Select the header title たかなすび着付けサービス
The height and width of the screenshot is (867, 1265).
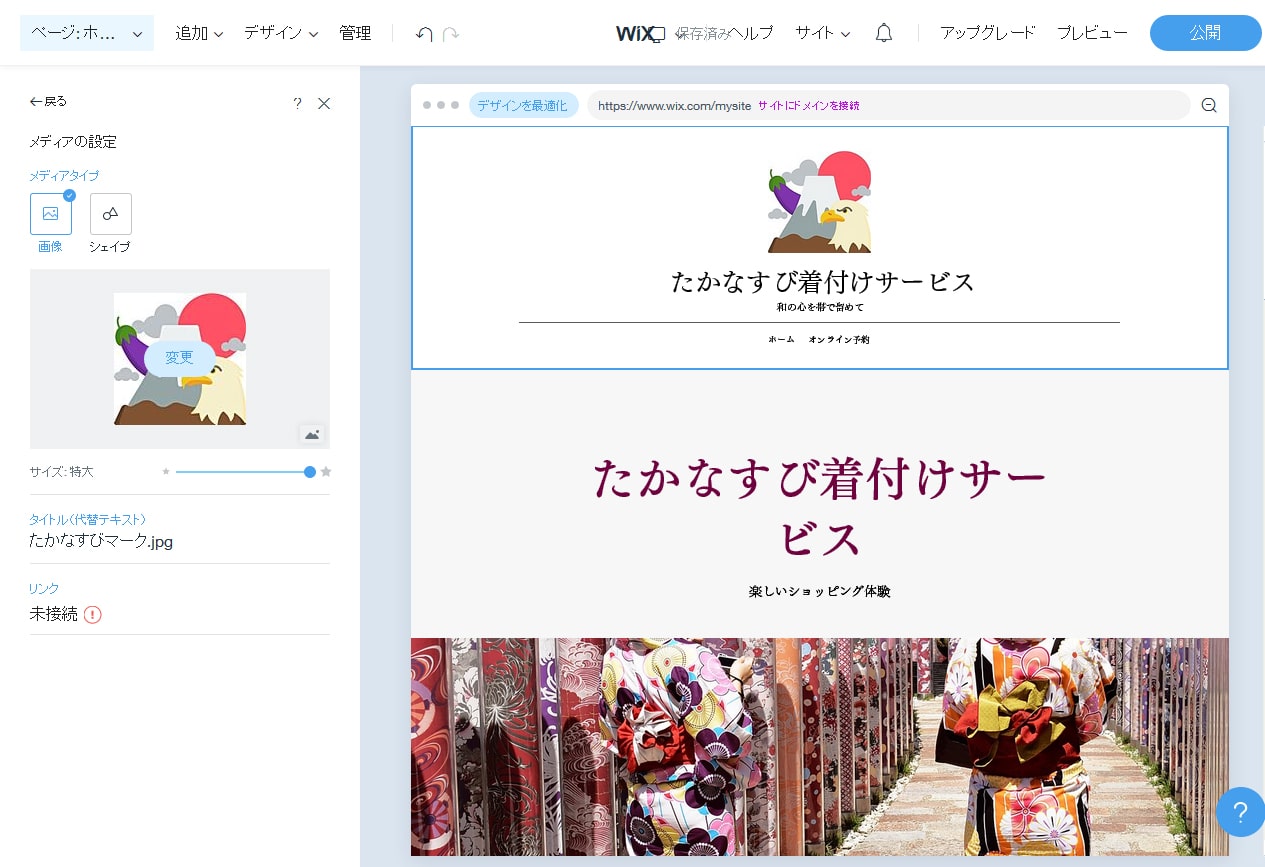pos(822,282)
